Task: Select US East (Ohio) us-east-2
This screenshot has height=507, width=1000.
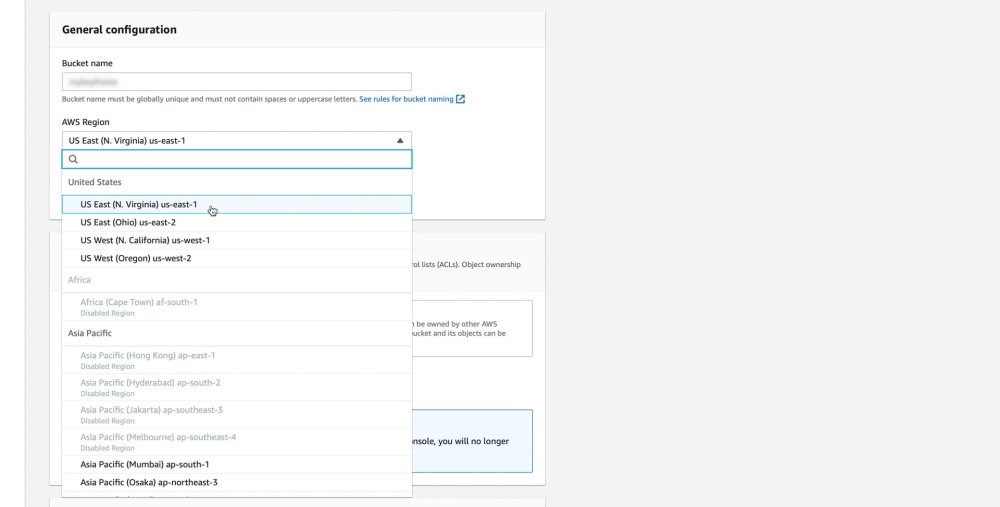Action: (237, 223)
